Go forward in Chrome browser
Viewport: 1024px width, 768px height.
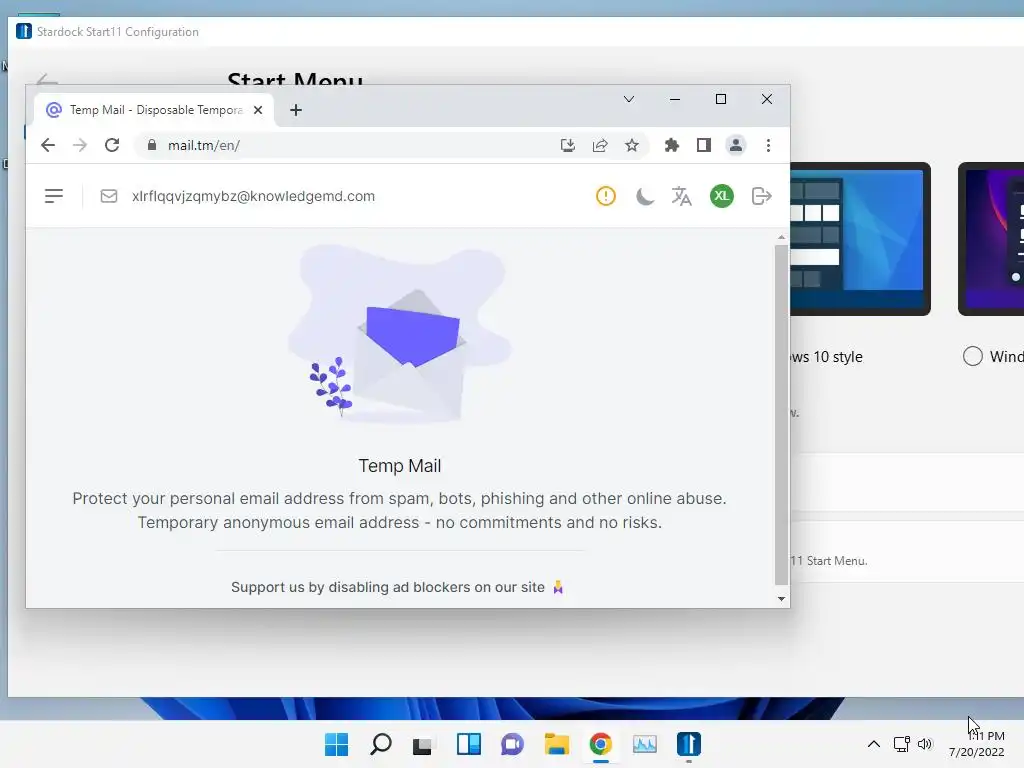80,145
